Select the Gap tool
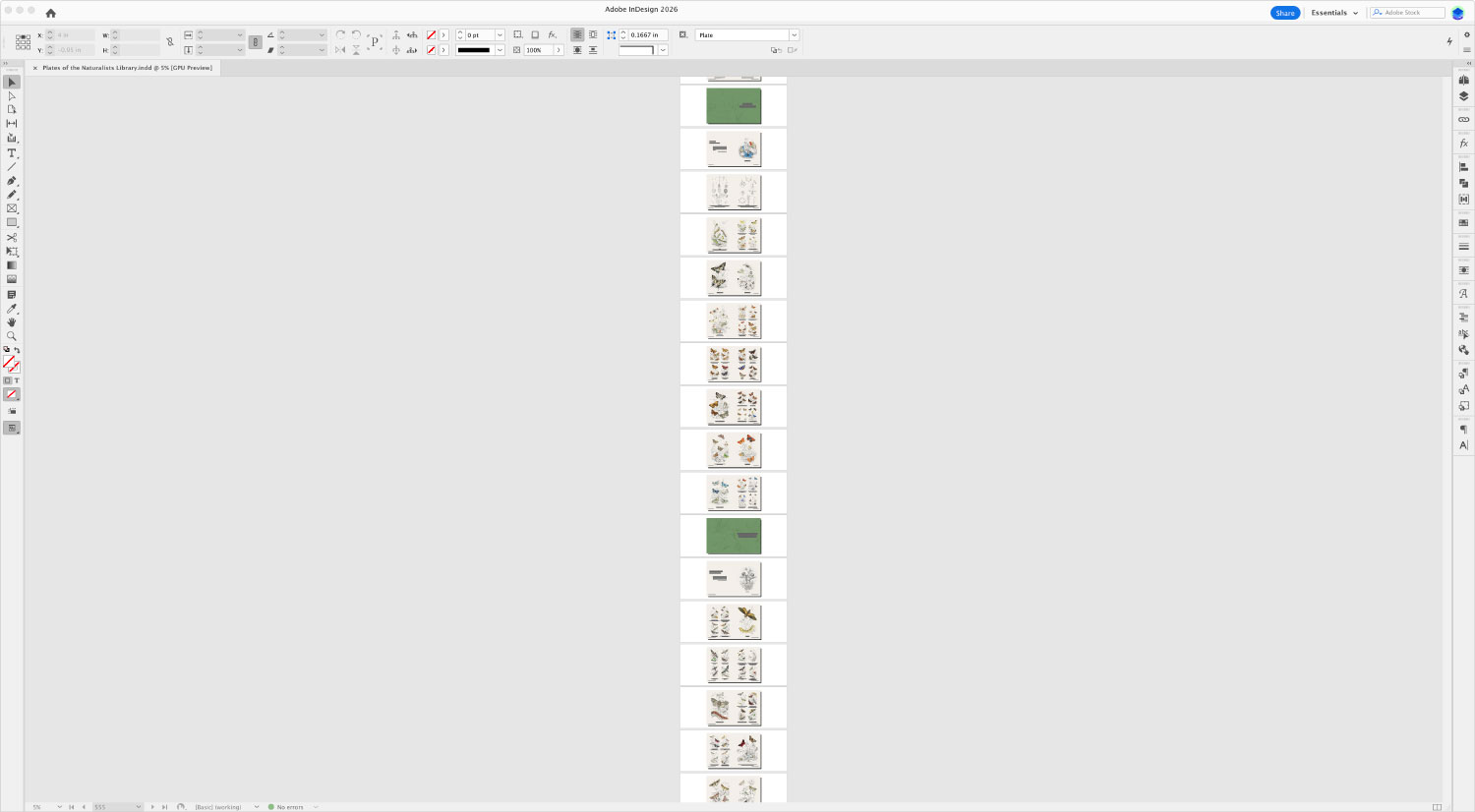This screenshot has height=812, width=1475. 12,123
